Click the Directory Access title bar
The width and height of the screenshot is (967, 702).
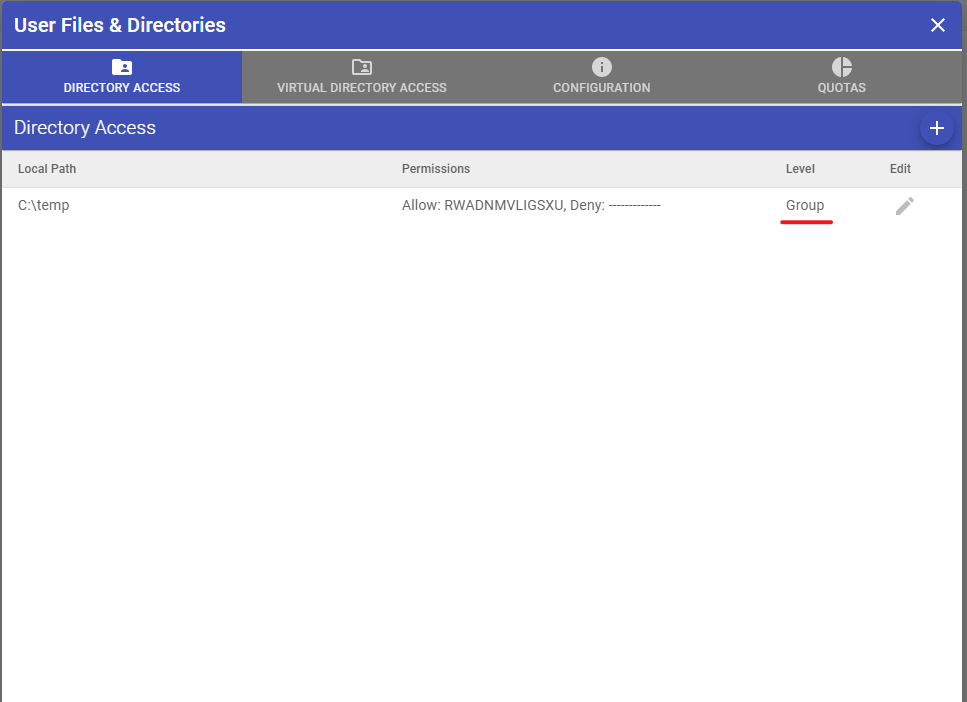point(84,127)
